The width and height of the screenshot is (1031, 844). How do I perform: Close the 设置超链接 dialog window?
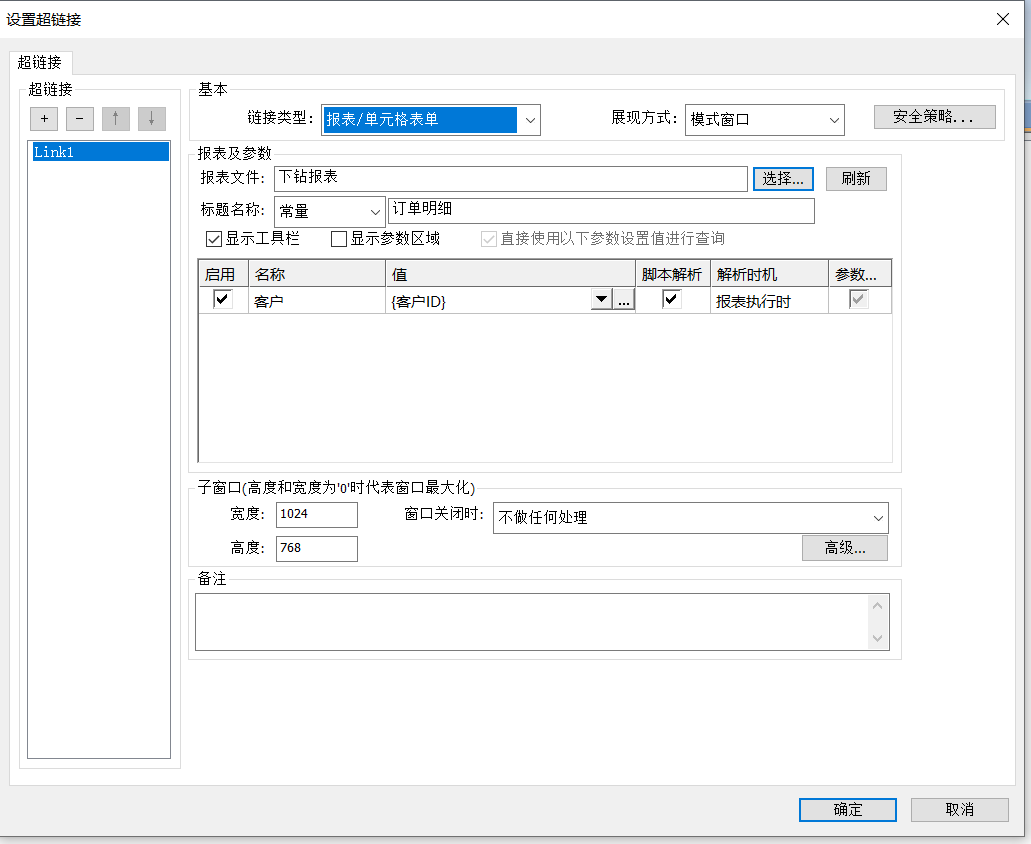(x=1003, y=19)
